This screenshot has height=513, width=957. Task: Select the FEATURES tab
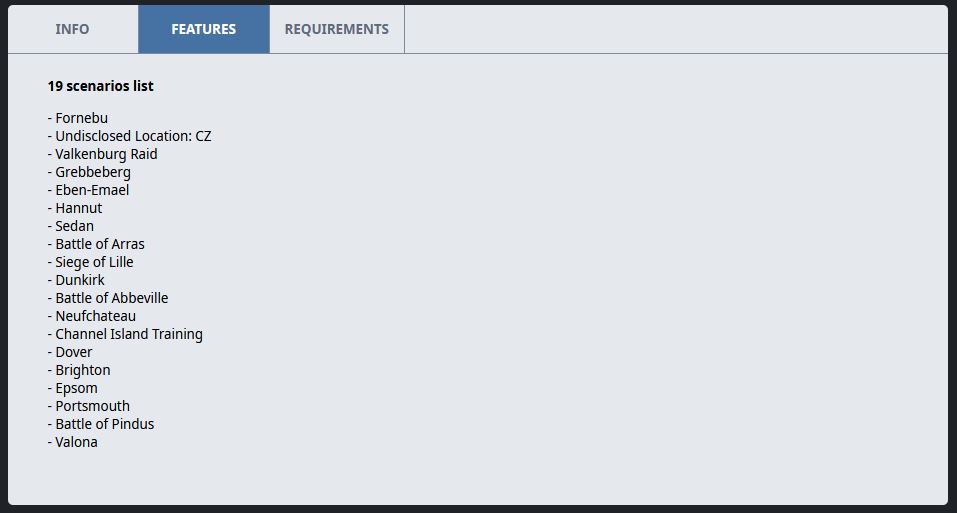(x=204, y=29)
